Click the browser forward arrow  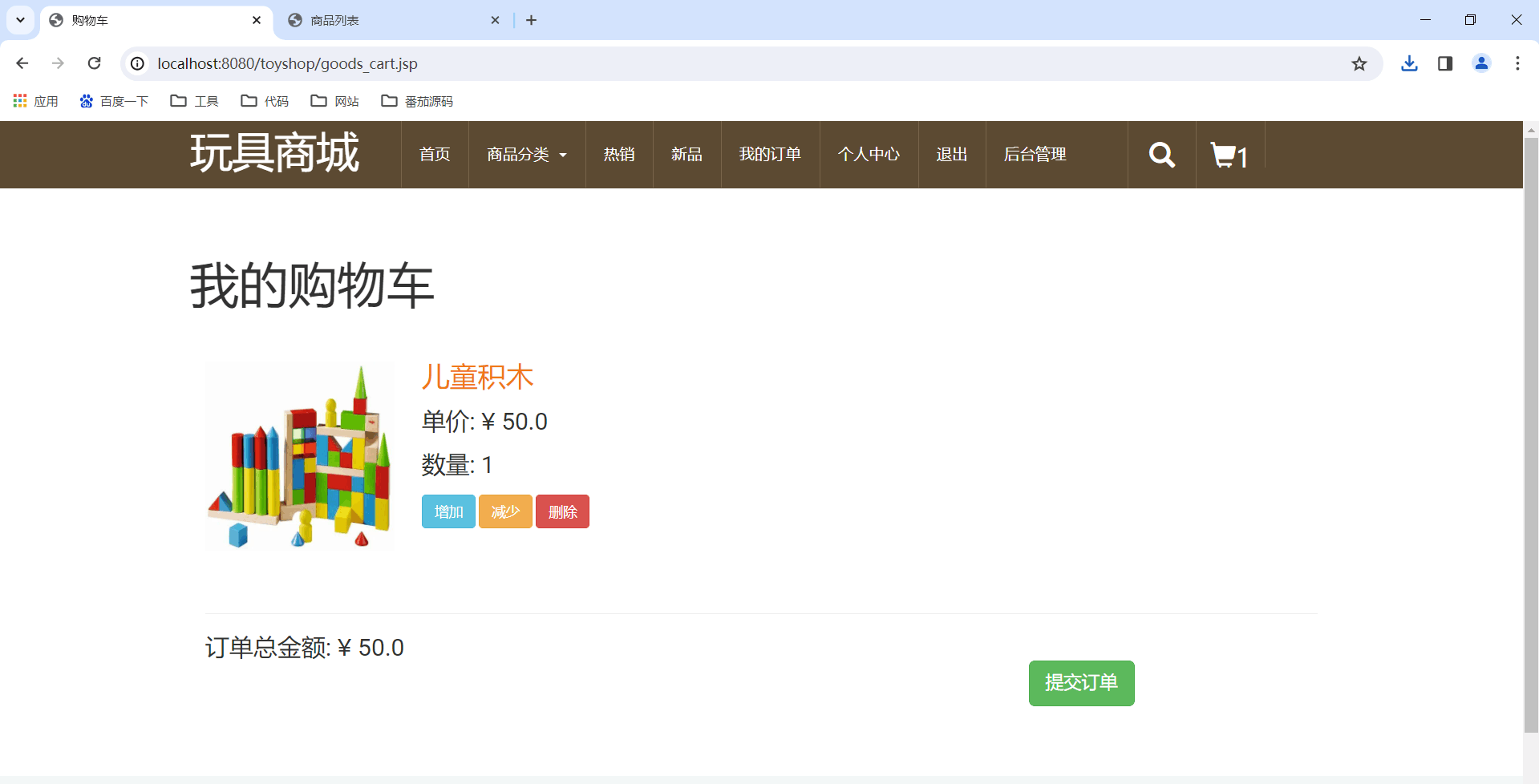point(58,63)
